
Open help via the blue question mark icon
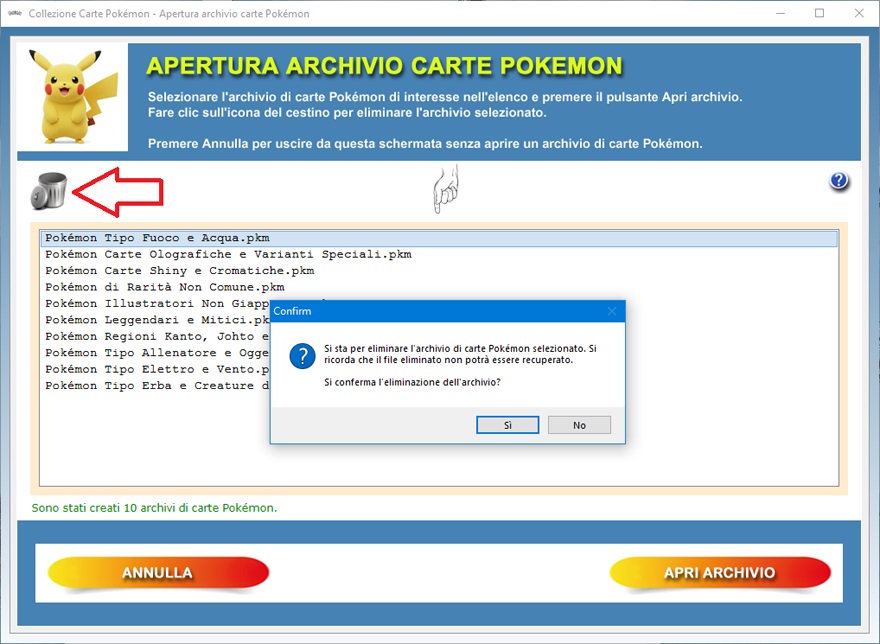click(x=839, y=181)
